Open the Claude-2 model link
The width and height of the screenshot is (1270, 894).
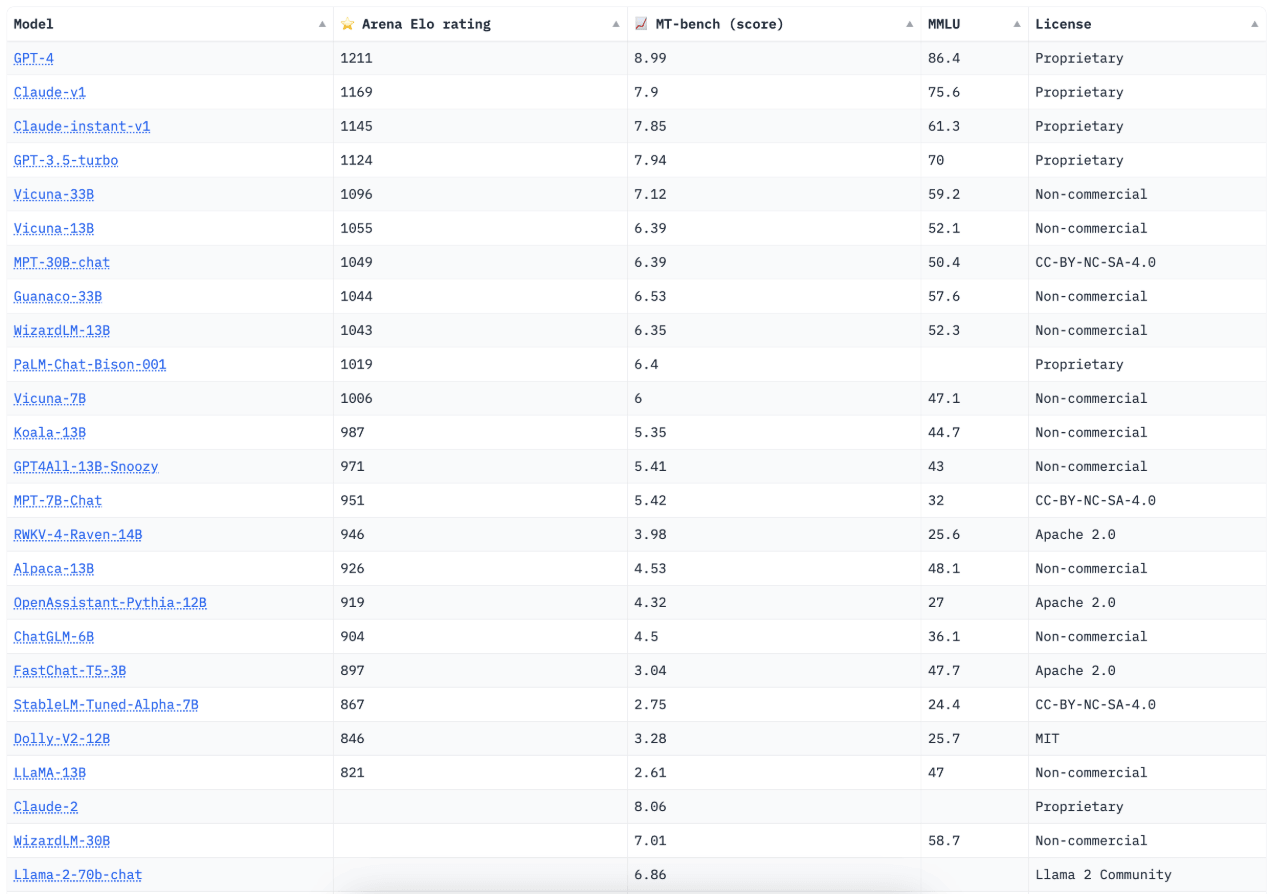46,806
